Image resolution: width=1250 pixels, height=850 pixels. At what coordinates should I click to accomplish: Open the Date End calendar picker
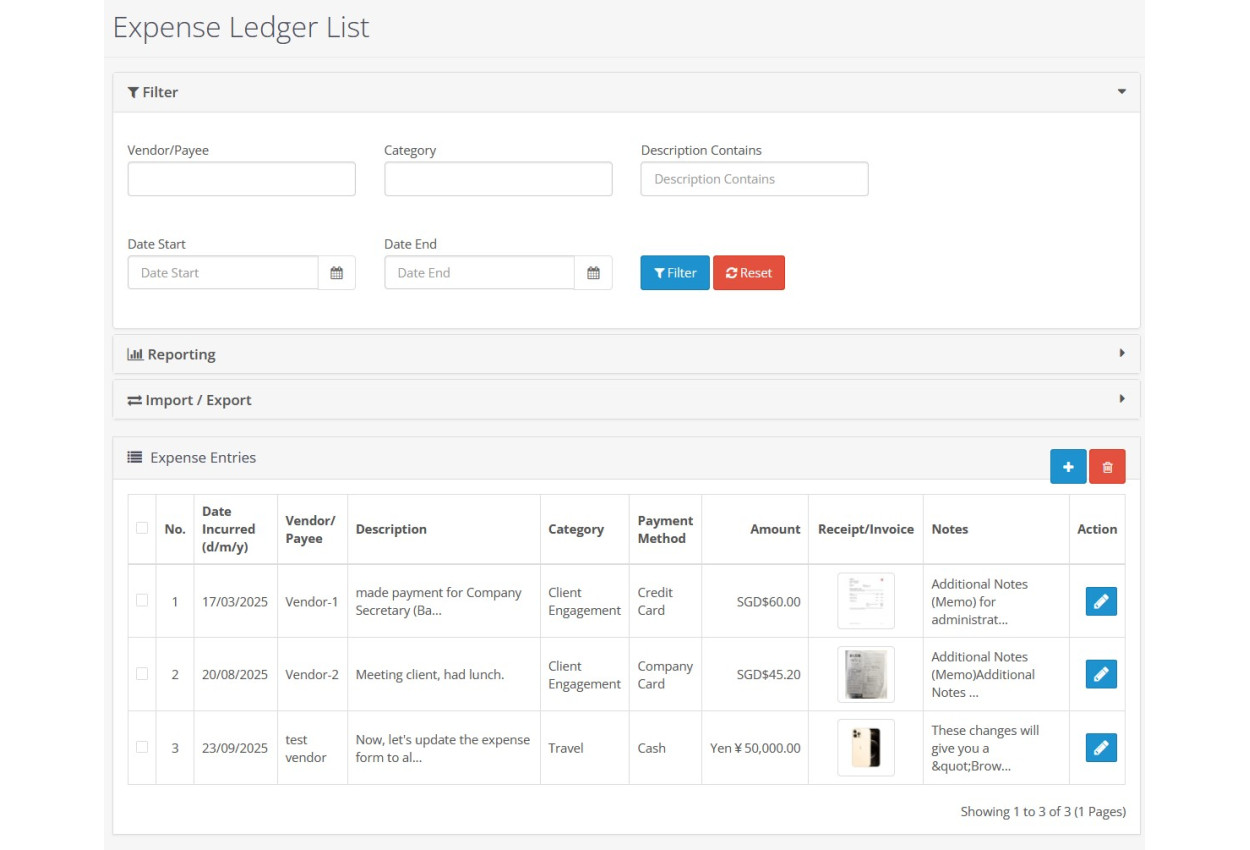[593, 273]
